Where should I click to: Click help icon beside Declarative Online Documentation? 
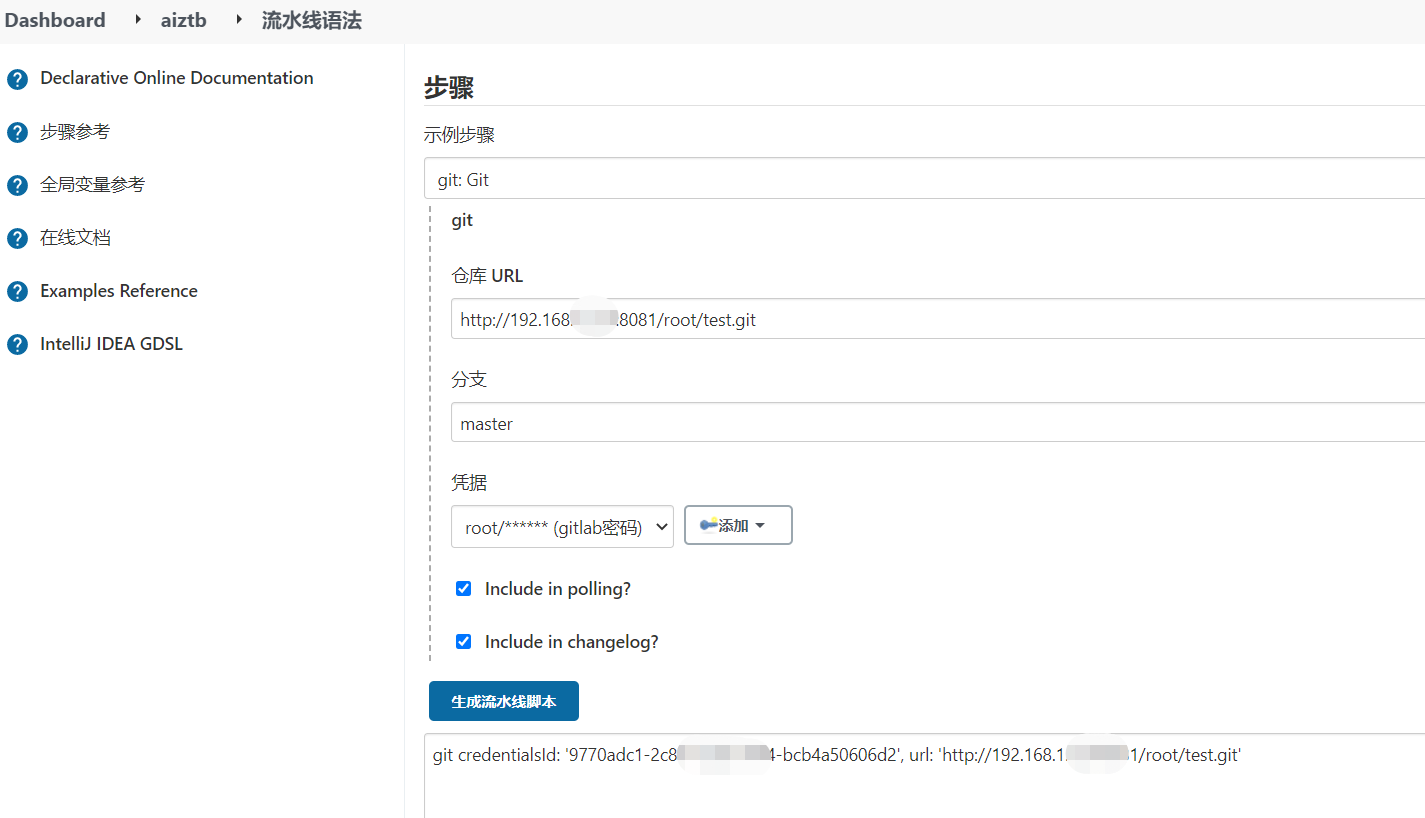(17, 79)
